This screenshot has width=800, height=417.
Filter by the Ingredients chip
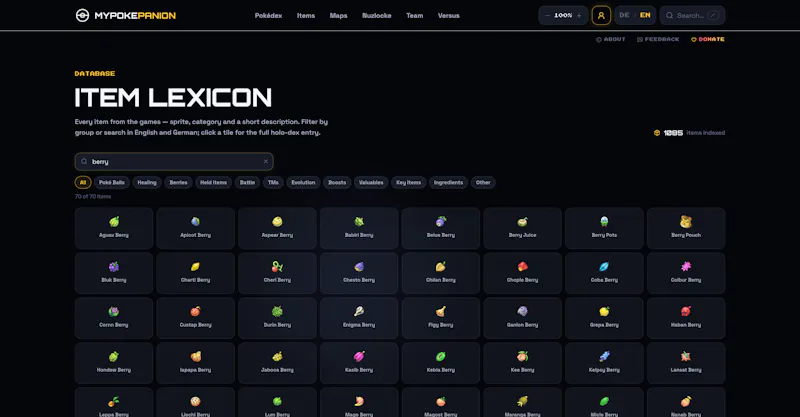click(448, 182)
